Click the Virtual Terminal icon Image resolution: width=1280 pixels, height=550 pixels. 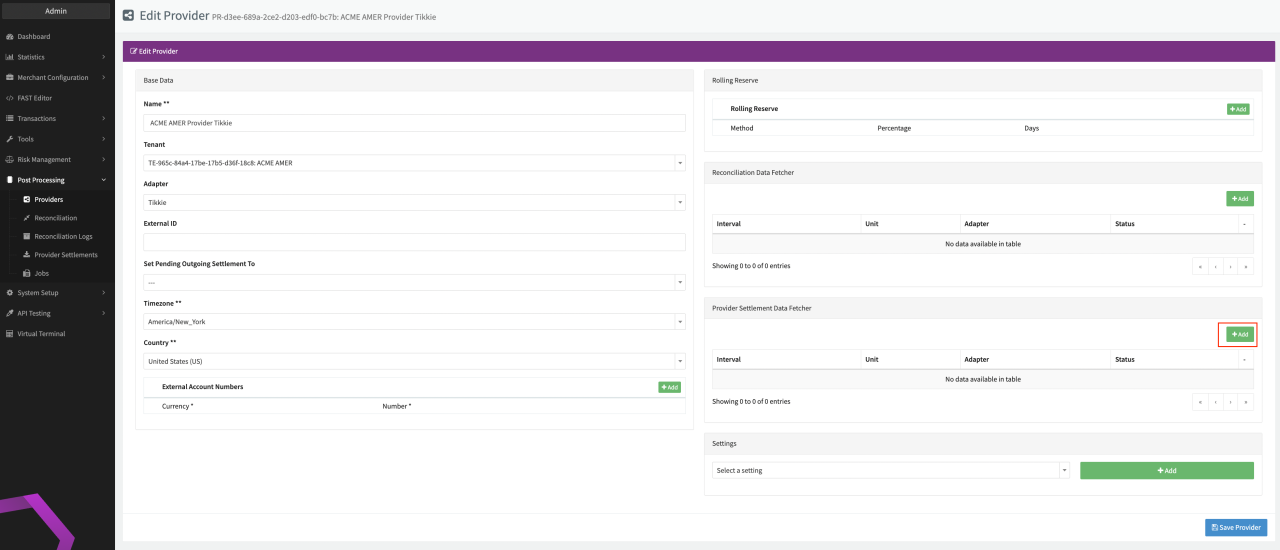[x=10, y=334]
